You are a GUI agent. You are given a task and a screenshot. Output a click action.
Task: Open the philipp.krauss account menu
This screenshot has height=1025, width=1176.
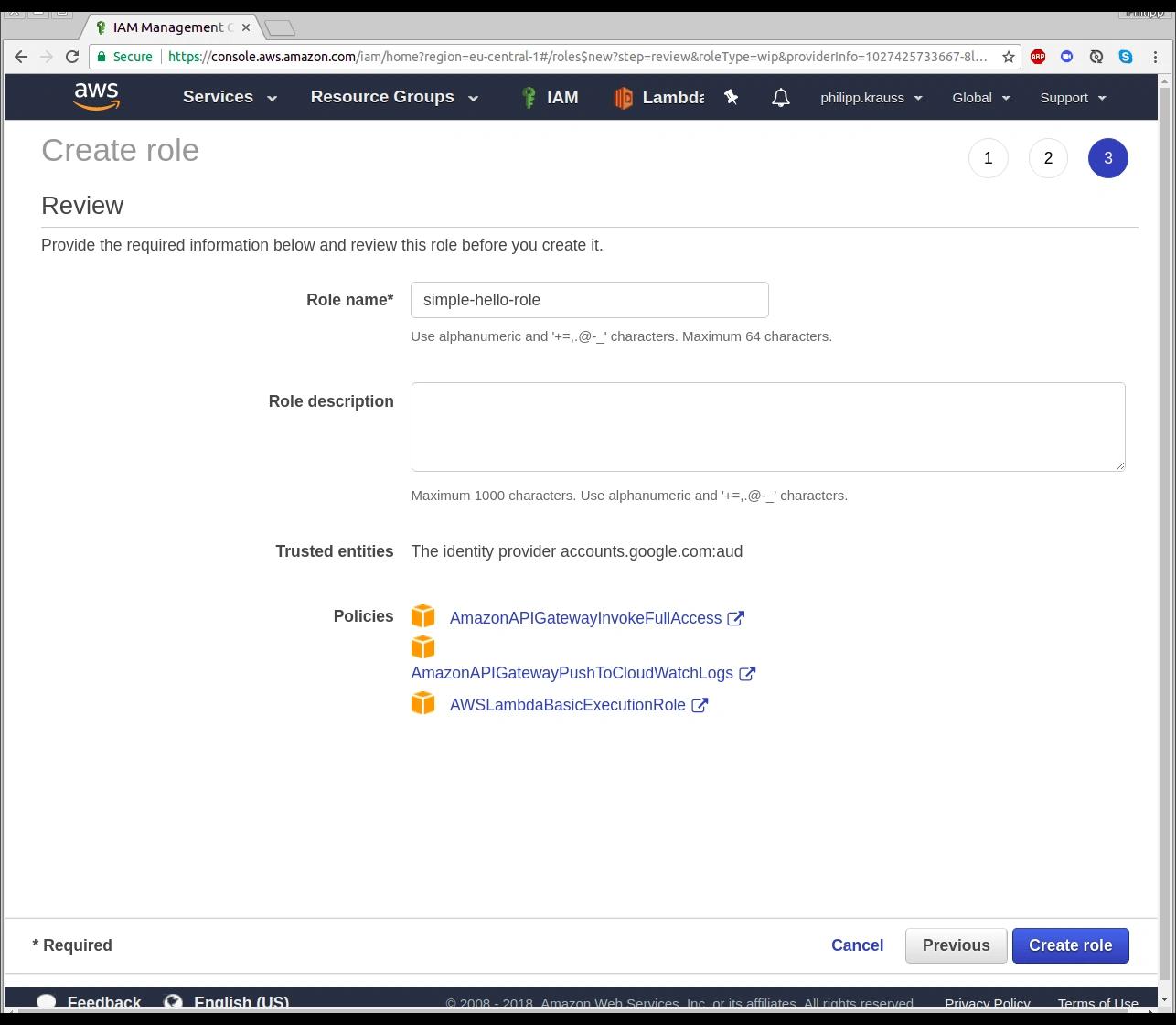(871, 98)
